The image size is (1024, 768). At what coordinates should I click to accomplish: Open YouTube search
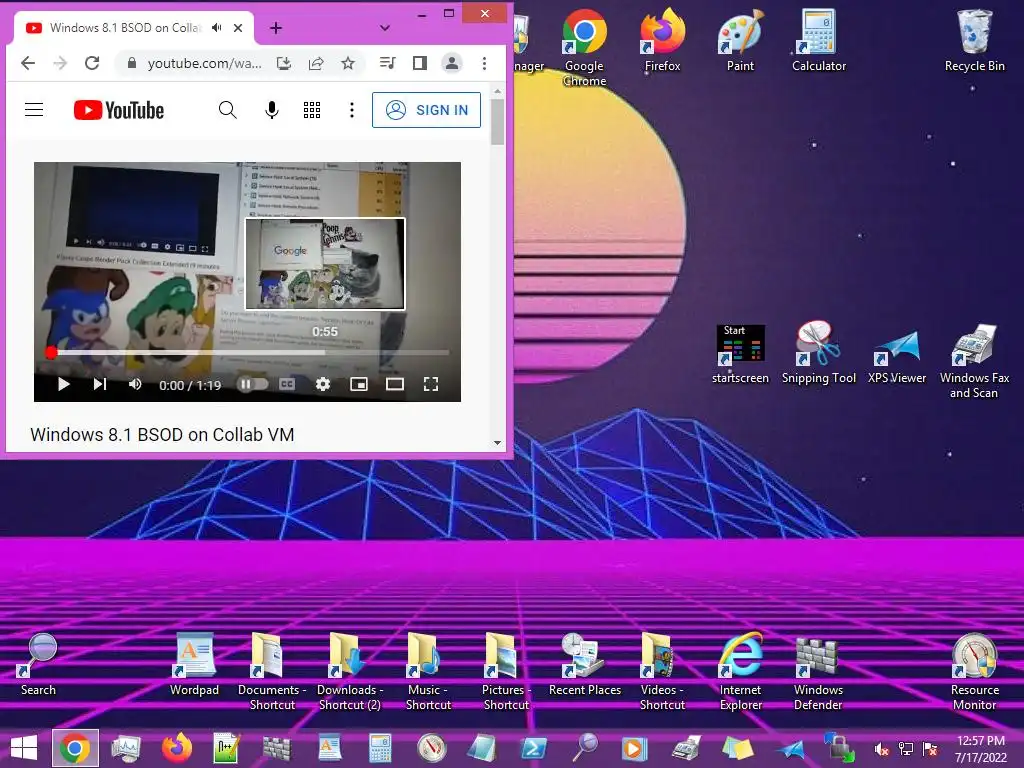[x=227, y=110]
